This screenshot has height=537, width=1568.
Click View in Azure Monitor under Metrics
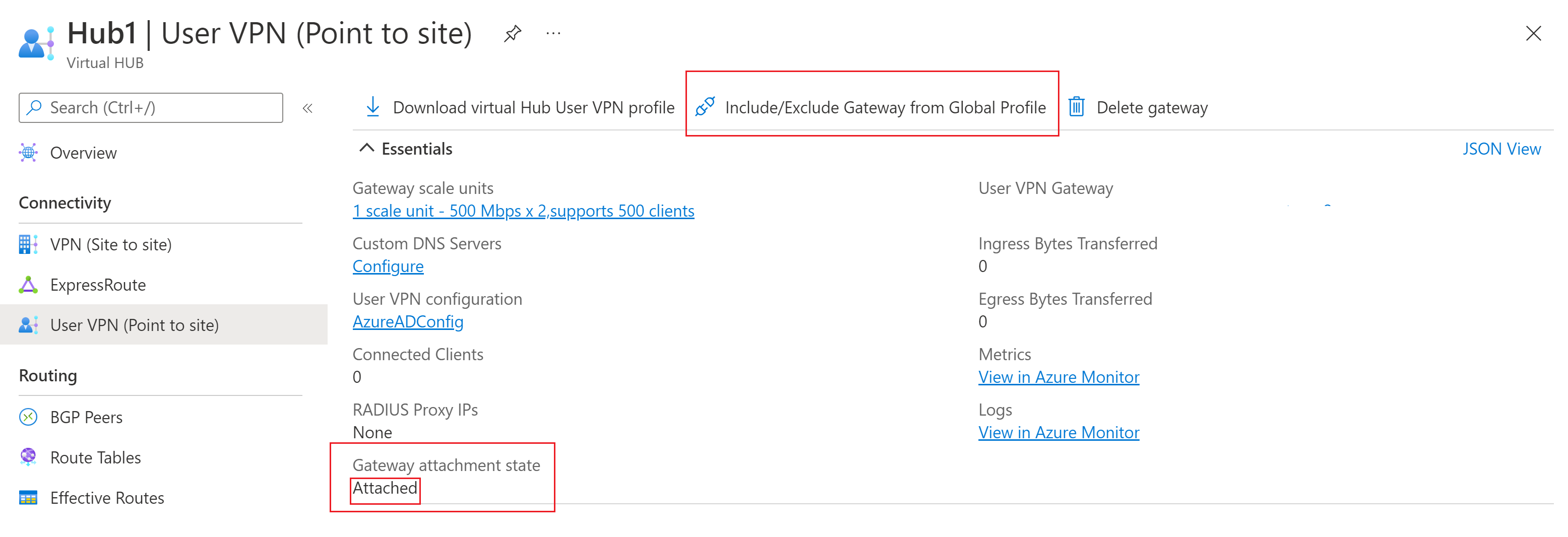(1058, 377)
